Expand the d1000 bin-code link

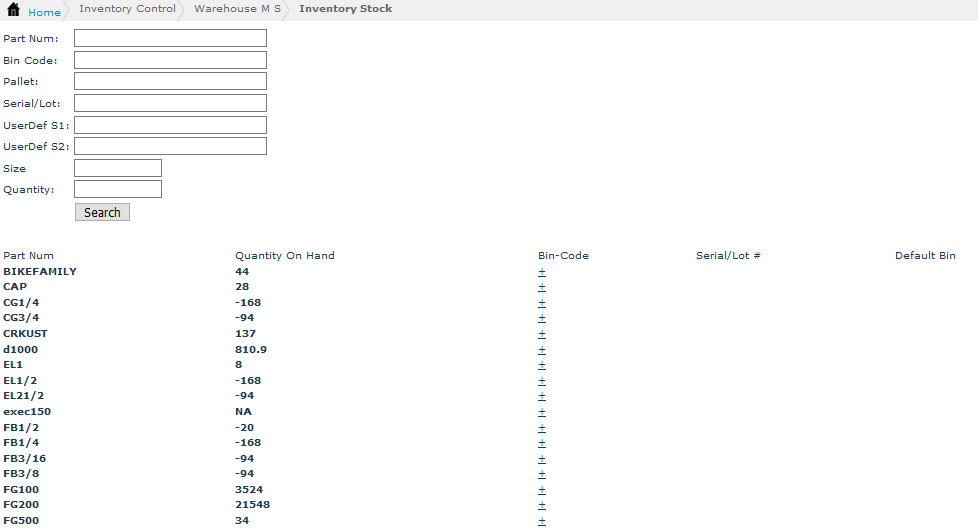(x=542, y=350)
